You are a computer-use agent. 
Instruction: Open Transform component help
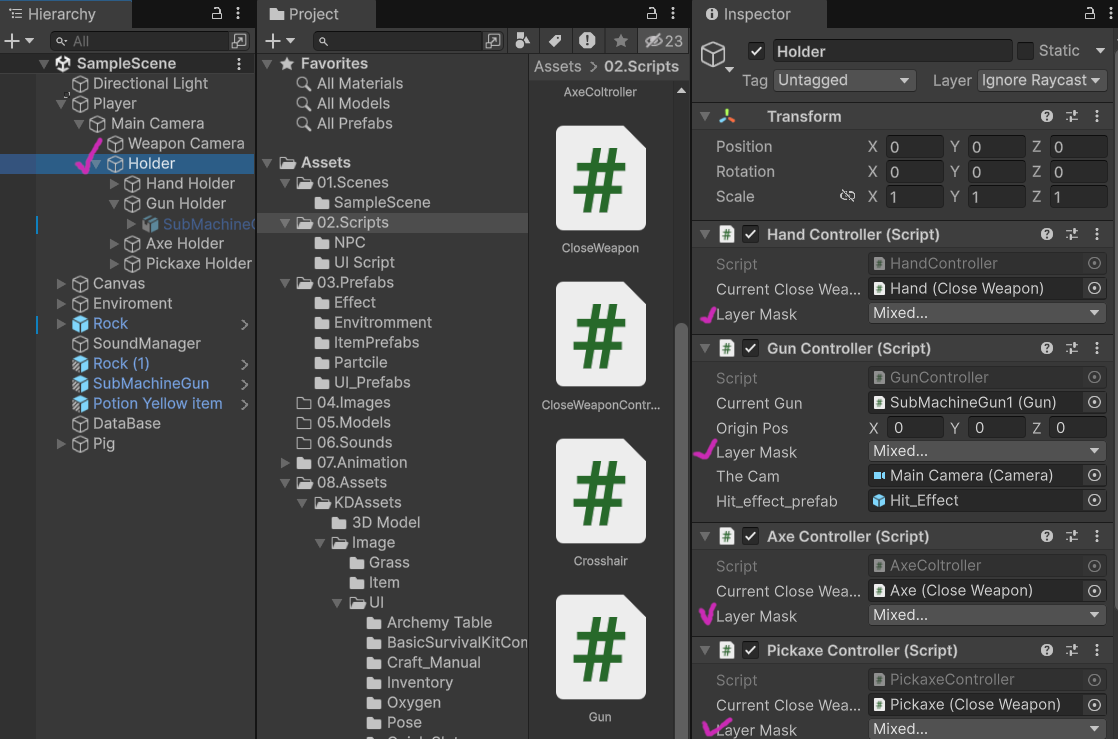click(x=1046, y=116)
